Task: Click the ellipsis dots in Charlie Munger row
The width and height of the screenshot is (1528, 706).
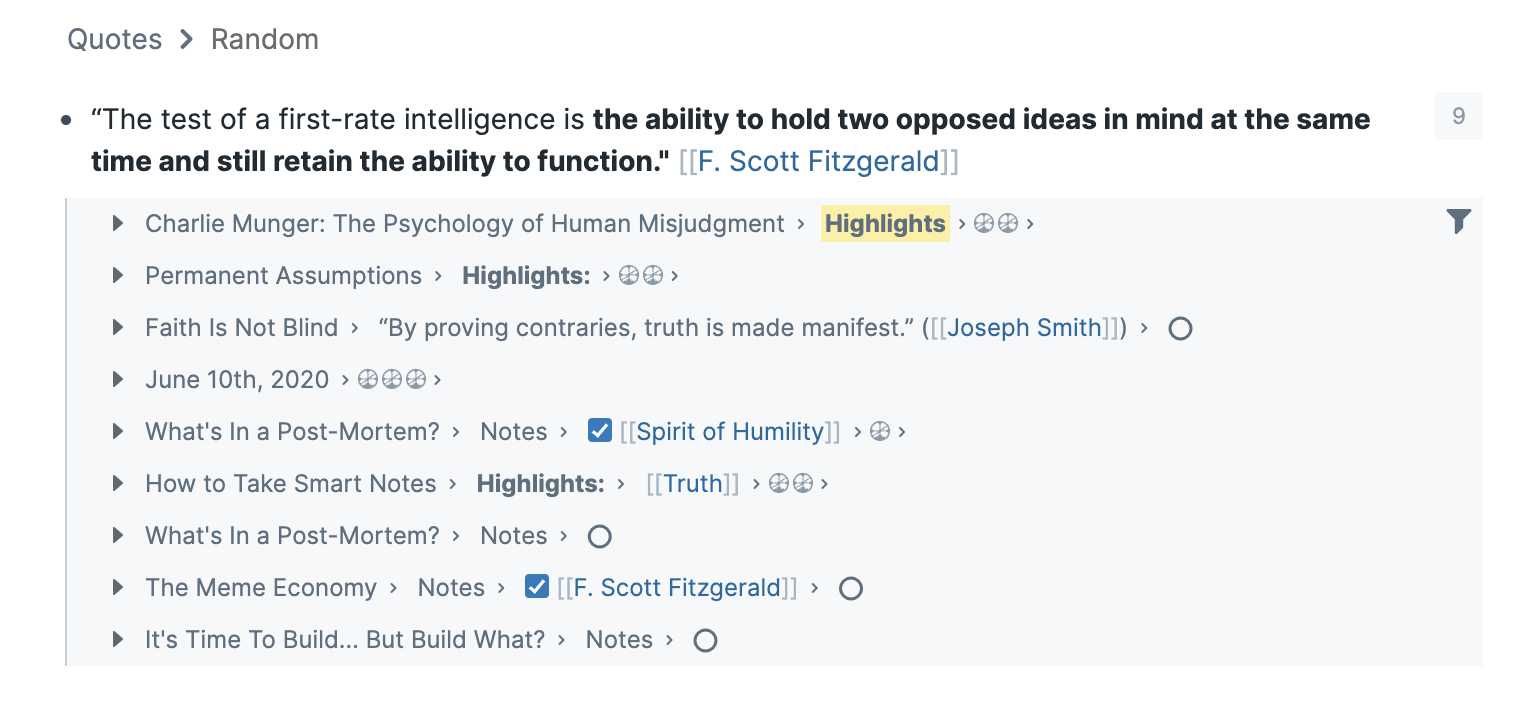Action: tap(996, 224)
